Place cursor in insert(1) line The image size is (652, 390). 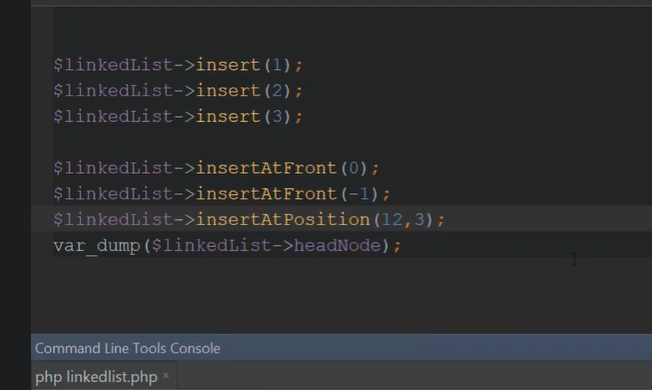coord(178,65)
